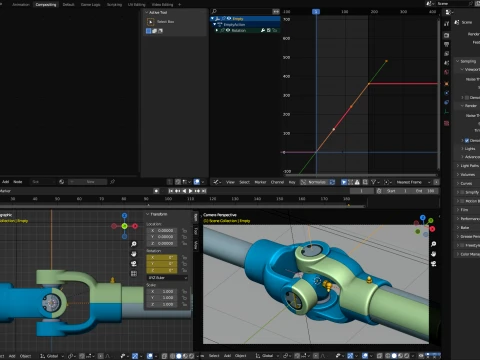The height and width of the screenshot is (360, 480).
Task: Open the red checkered Texture properties tab
Action: tap(447, 123)
